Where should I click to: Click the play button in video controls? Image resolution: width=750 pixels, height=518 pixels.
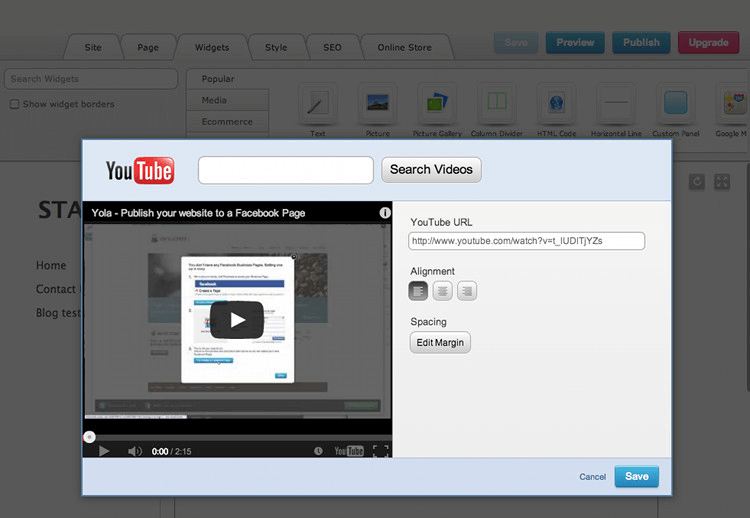point(104,451)
